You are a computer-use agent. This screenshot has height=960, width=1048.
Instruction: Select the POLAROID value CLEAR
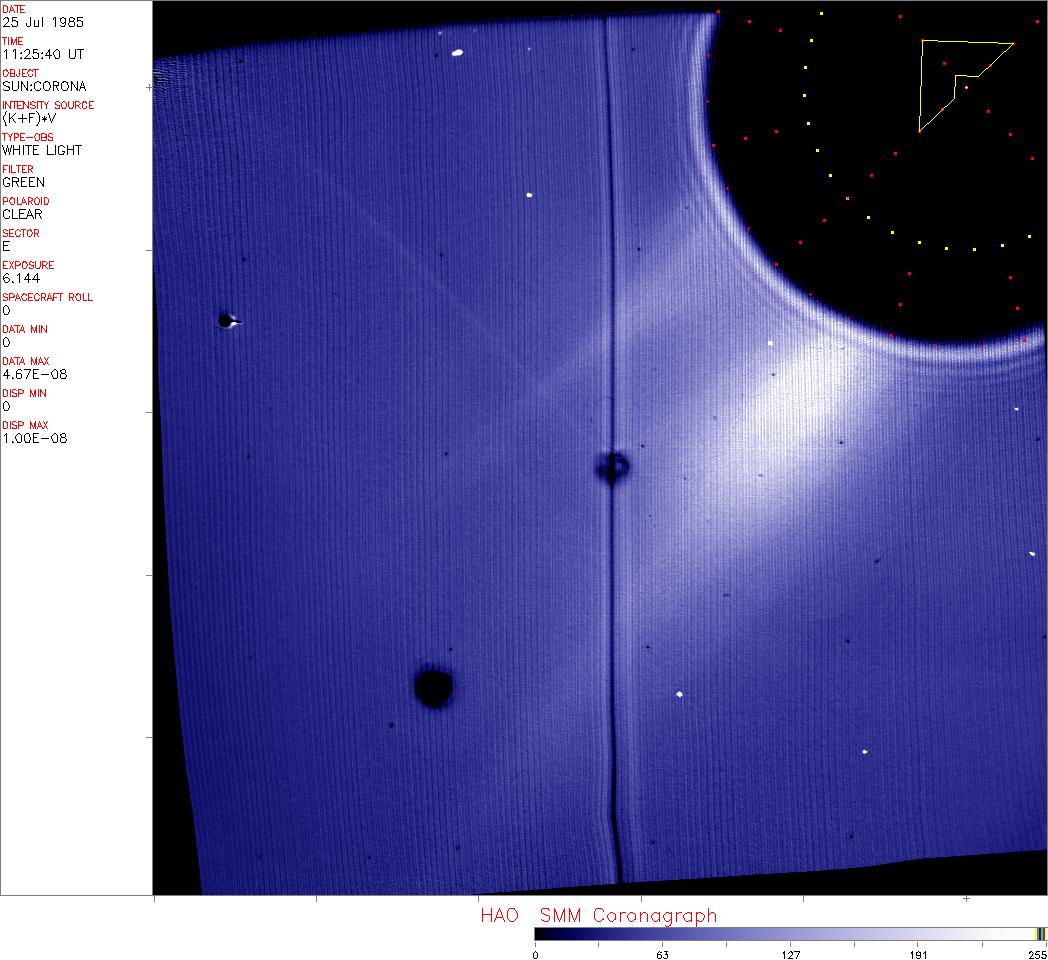pyautogui.click(x=22, y=214)
